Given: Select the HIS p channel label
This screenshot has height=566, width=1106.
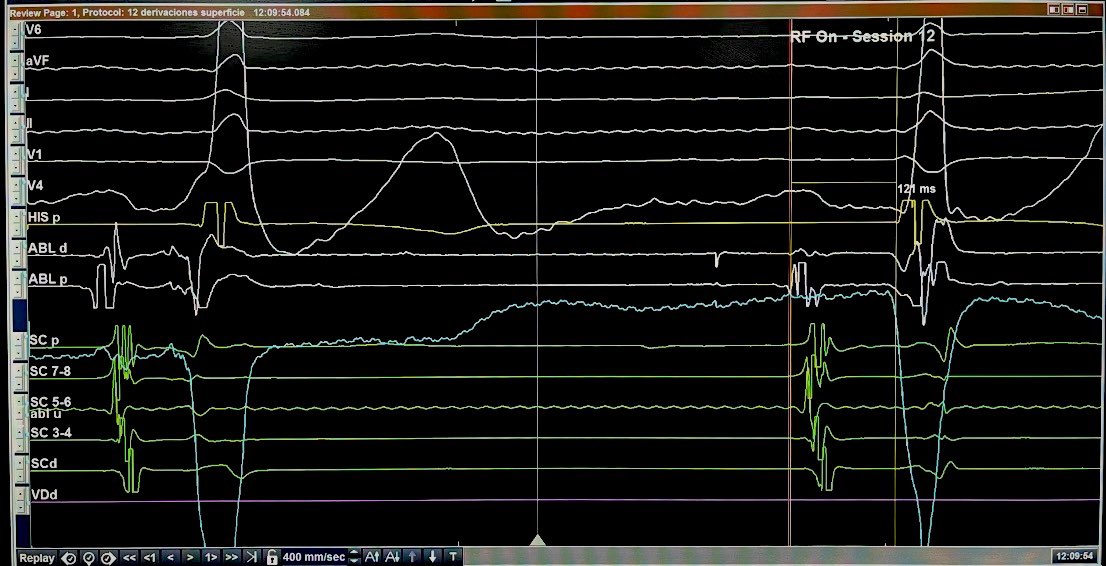Looking at the screenshot, I should 44,217.
